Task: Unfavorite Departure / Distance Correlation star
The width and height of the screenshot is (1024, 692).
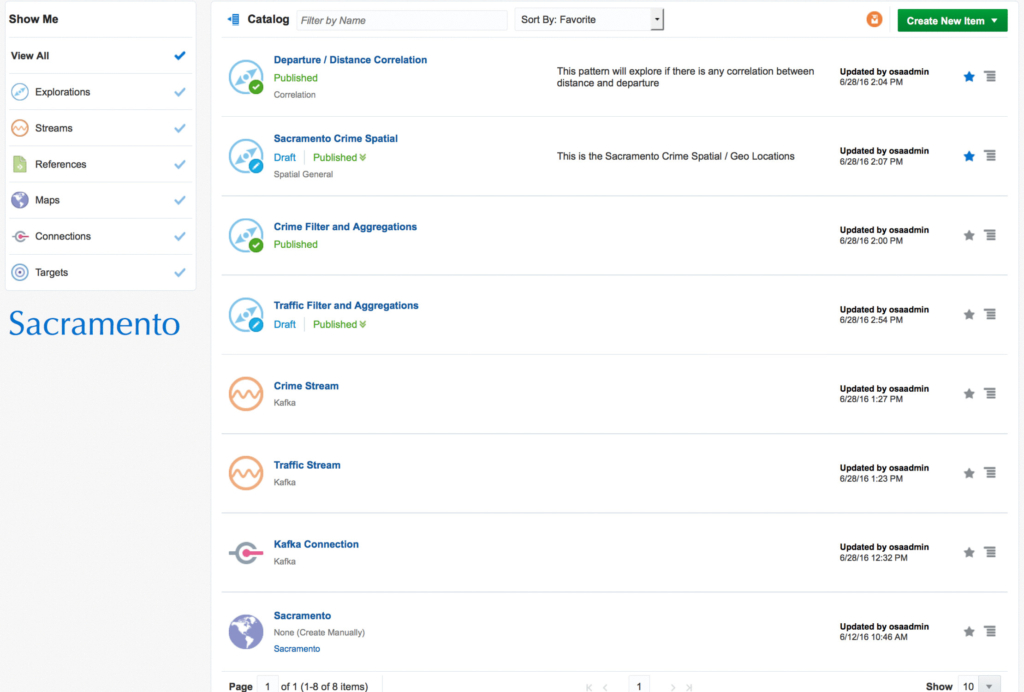Action: coord(969,77)
